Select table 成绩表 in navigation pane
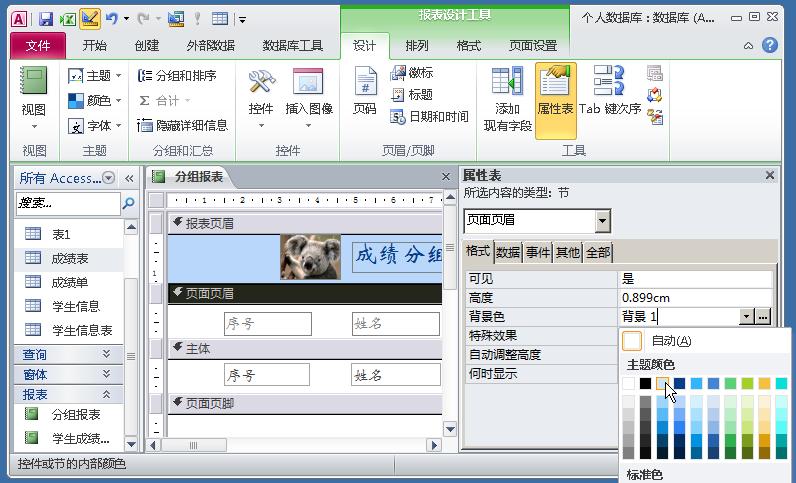796x483 pixels. 69,259
